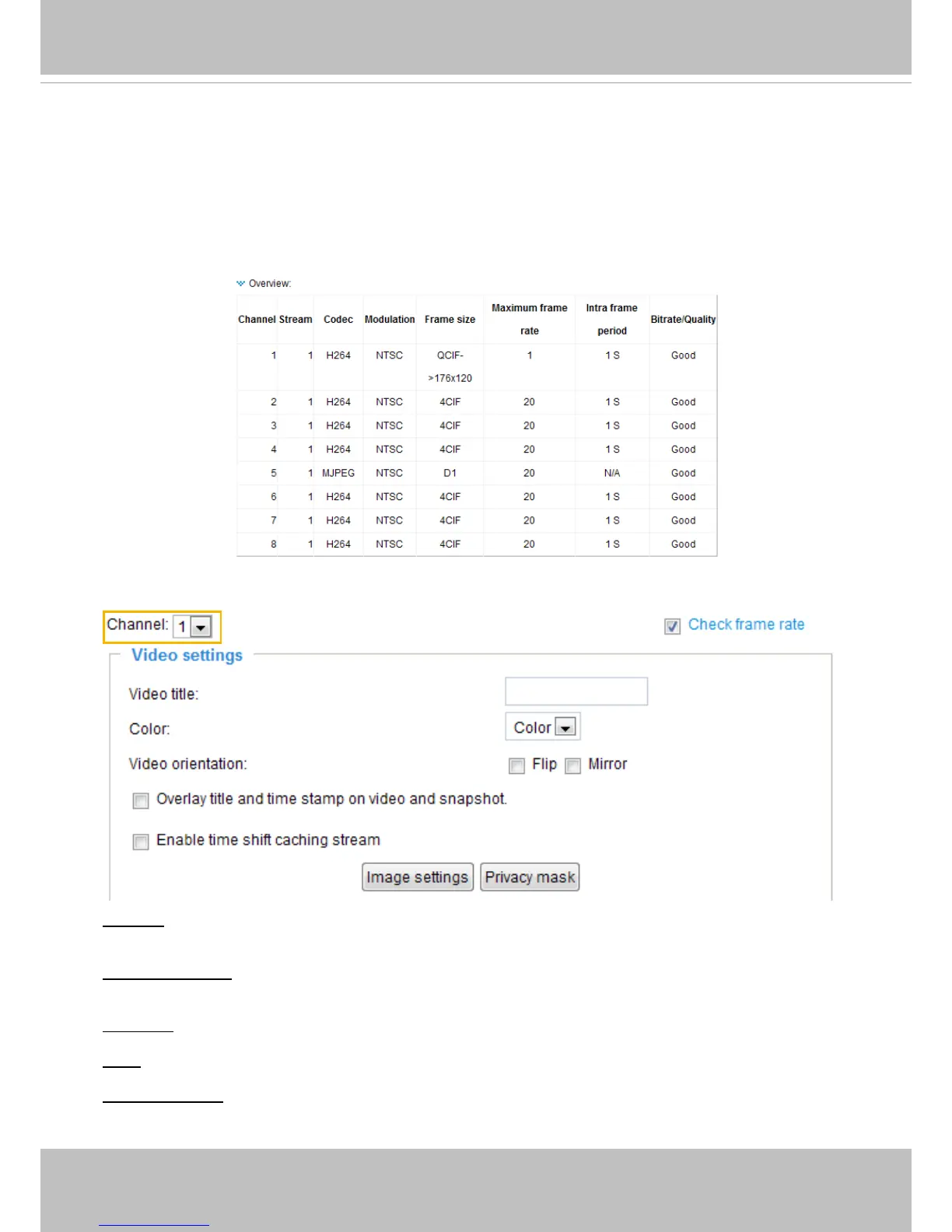This screenshot has width=952, height=1232.
Task: Click the MJPEG codec cell in channel 5 row
Action: click(x=338, y=473)
